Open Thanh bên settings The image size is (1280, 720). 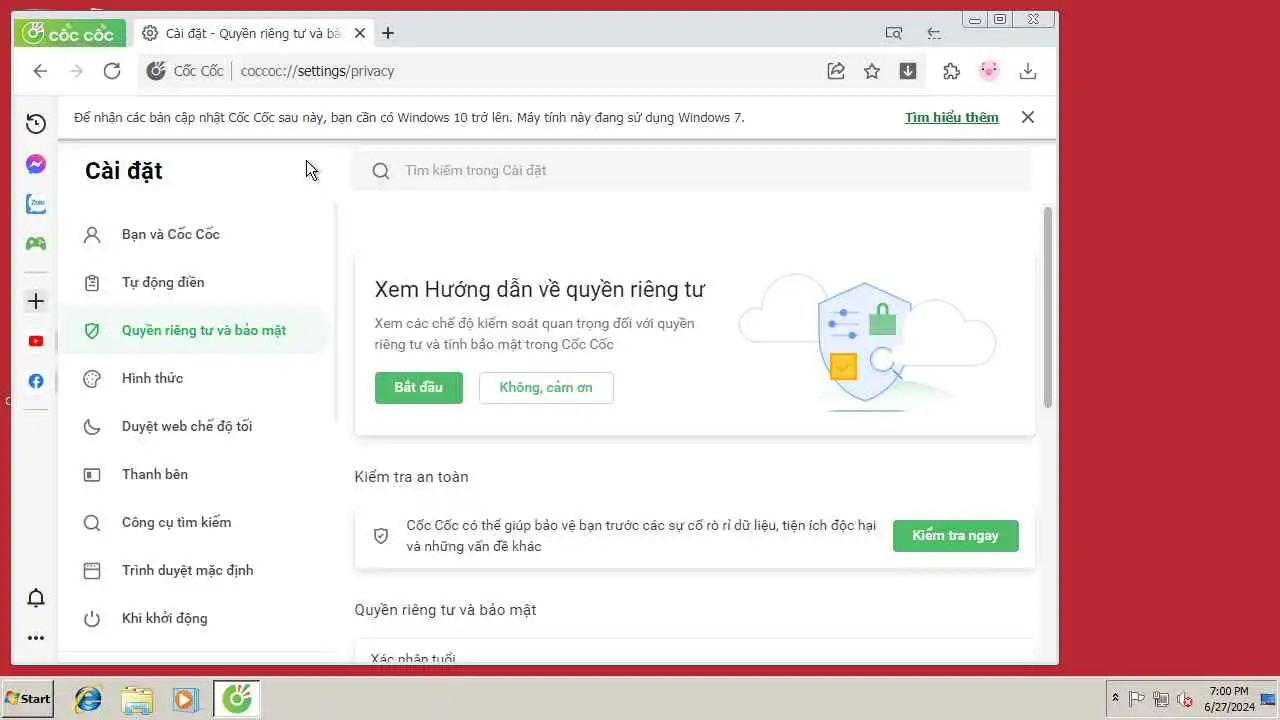coord(194,474)
